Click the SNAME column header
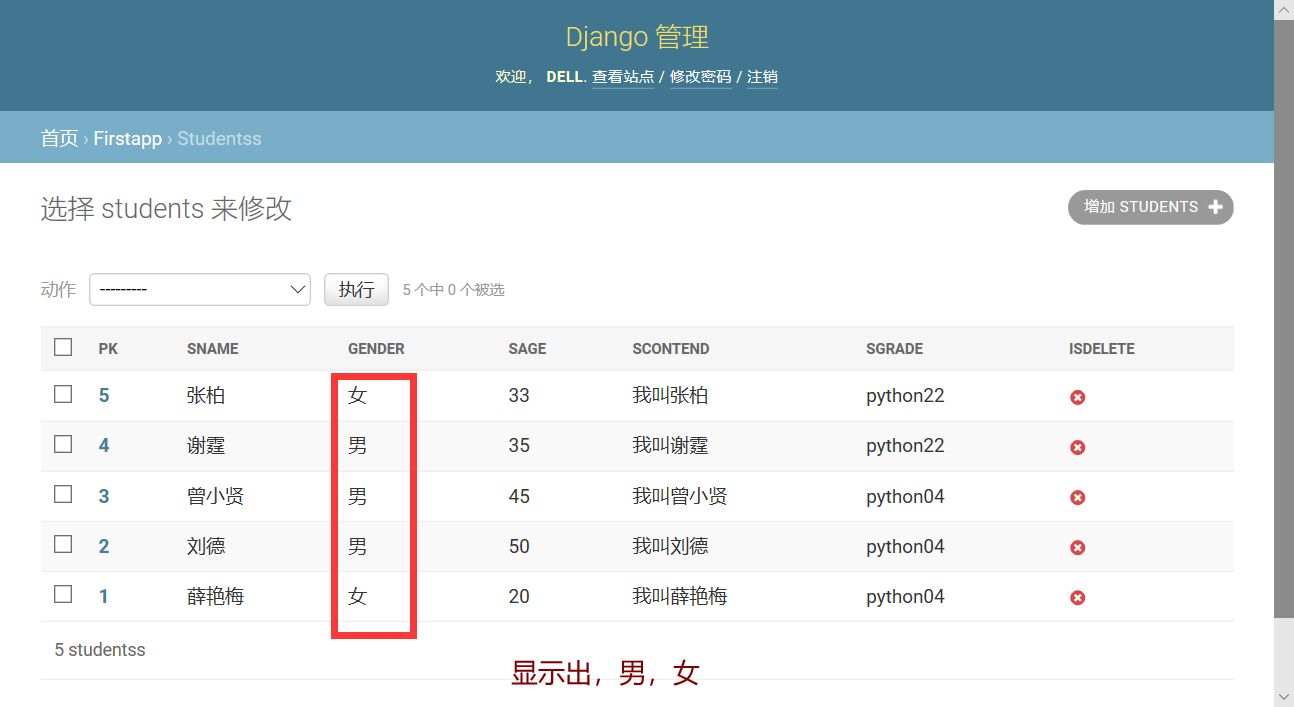The width and height of the screenshot is (1294, 707). (212, 349)
